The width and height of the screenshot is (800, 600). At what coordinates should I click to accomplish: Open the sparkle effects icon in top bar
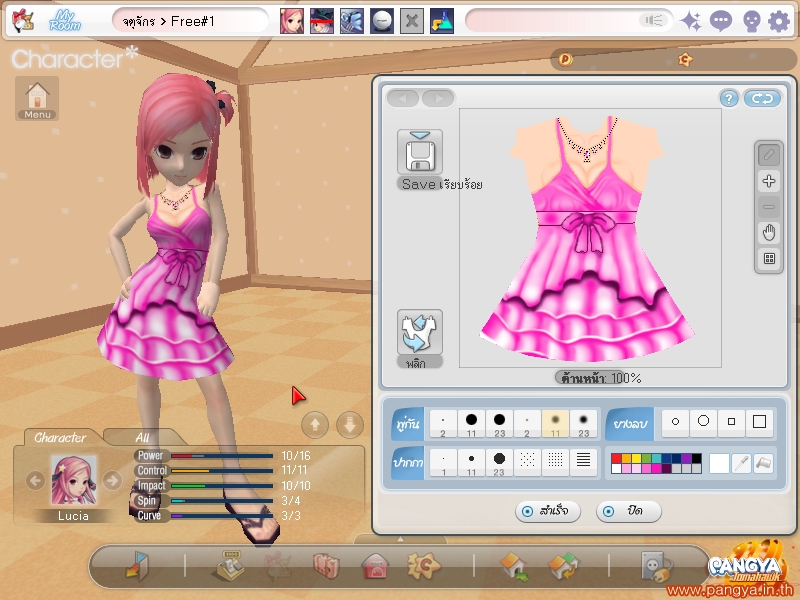(x=691, y=21)
